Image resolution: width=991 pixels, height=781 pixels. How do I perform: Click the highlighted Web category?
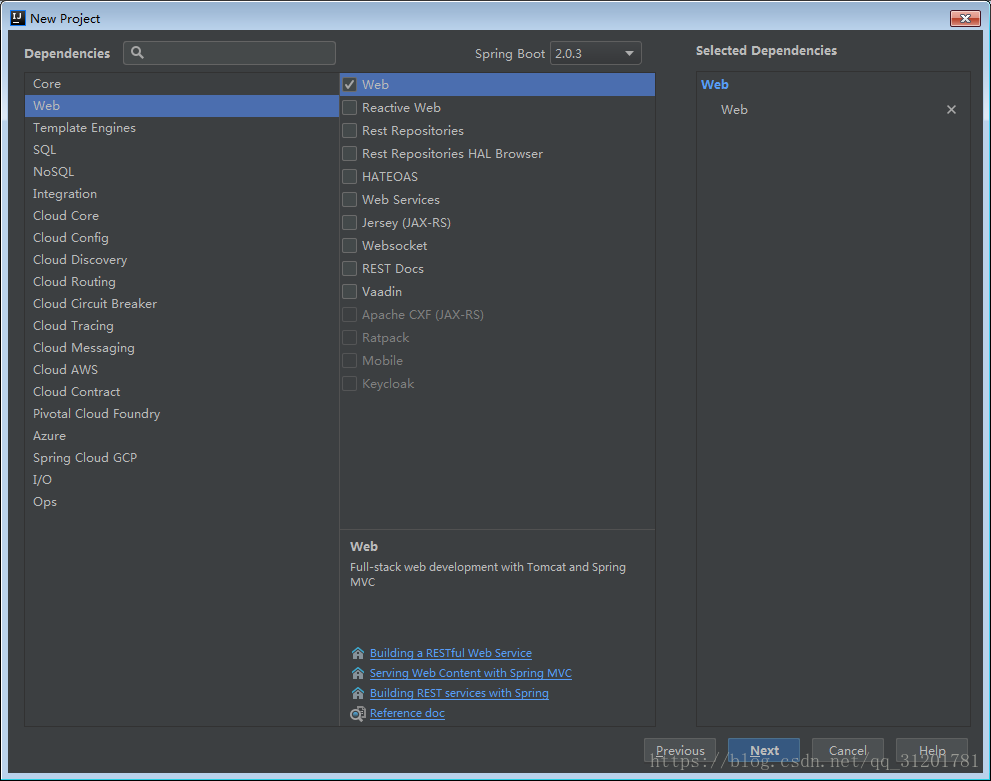181,106
